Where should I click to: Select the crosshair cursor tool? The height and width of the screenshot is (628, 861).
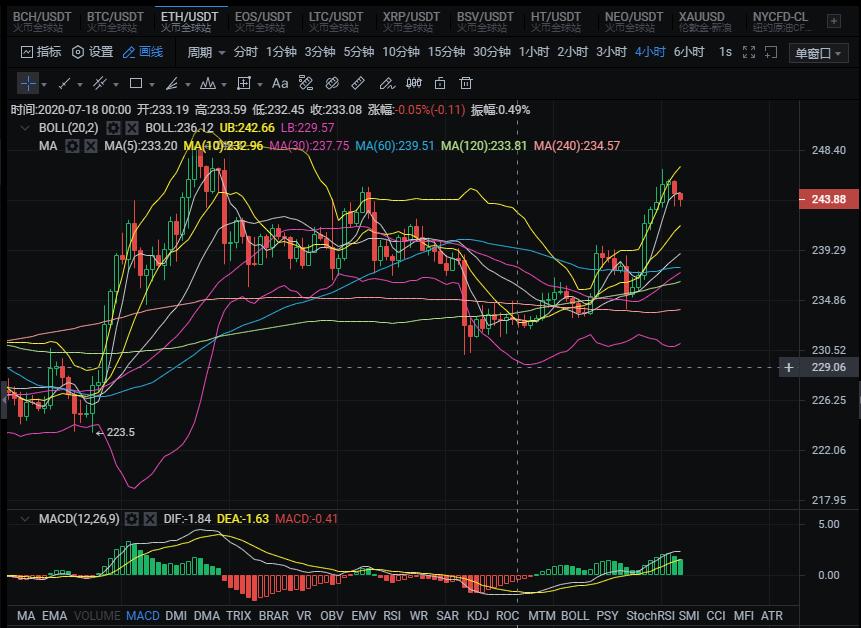click(27, 83)
